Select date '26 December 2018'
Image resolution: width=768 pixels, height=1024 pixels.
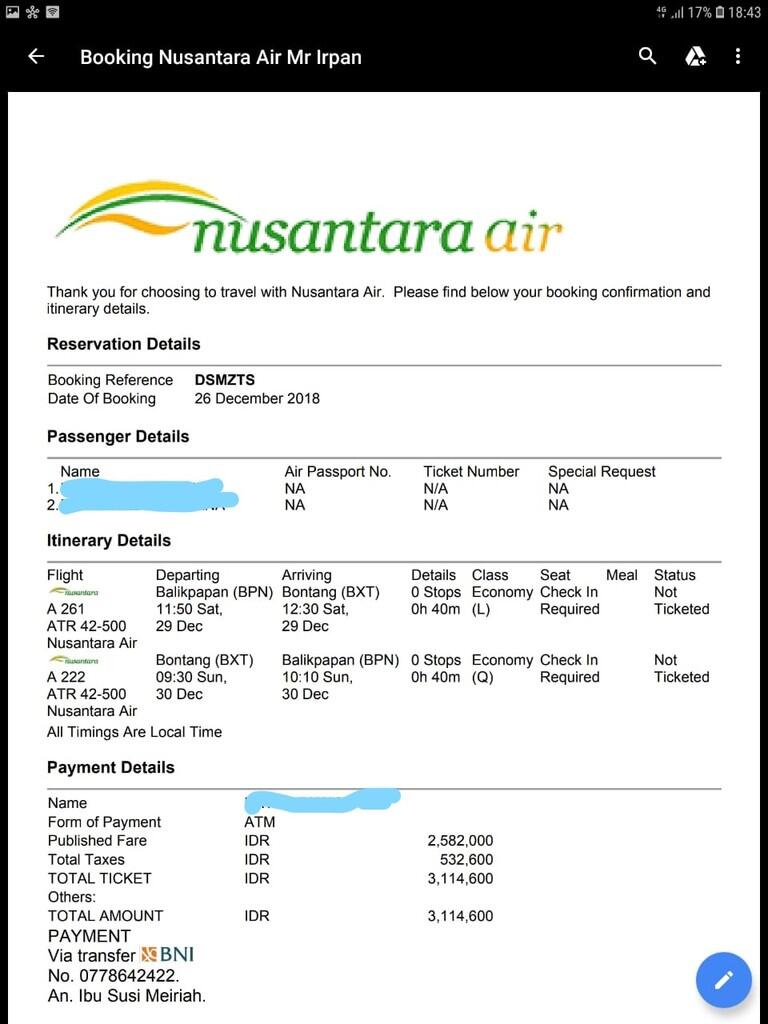click(257, 398)
